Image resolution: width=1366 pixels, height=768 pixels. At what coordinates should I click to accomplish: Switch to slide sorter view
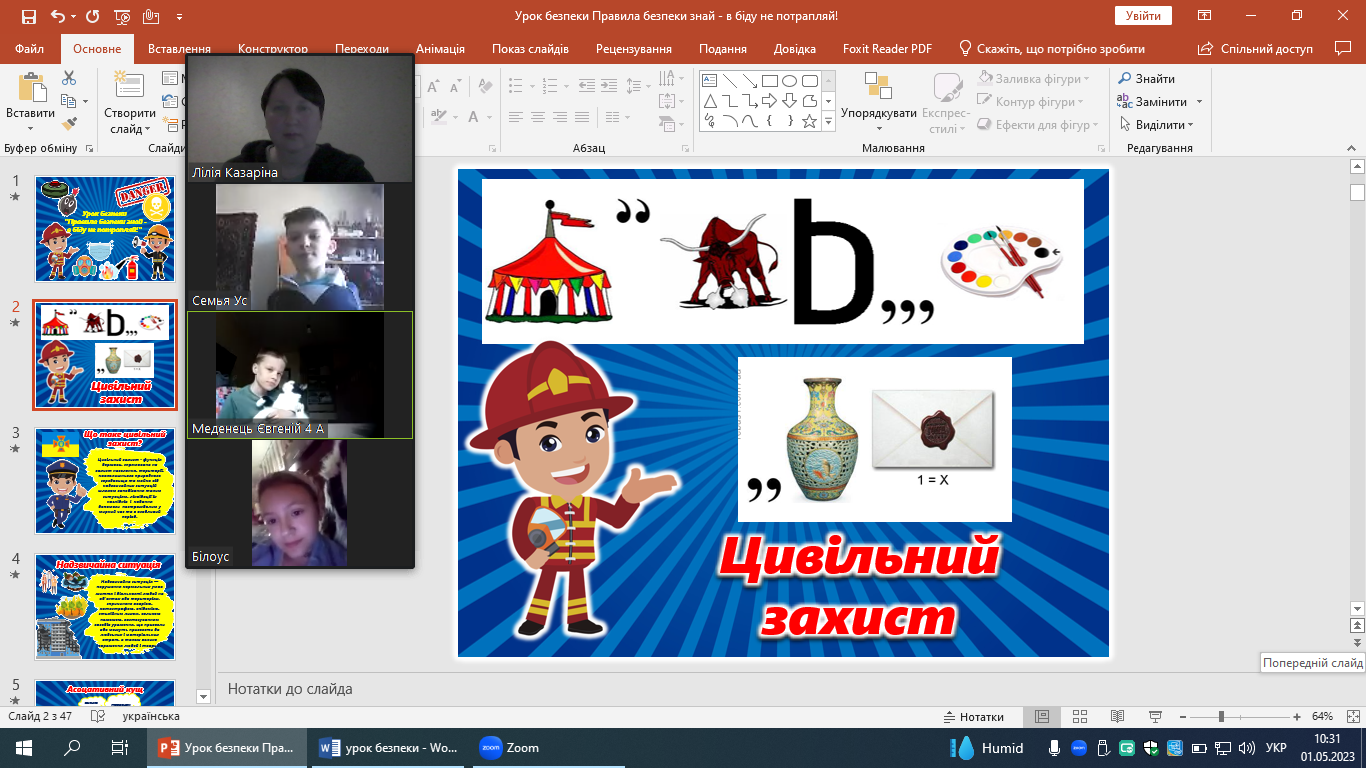1080,717
